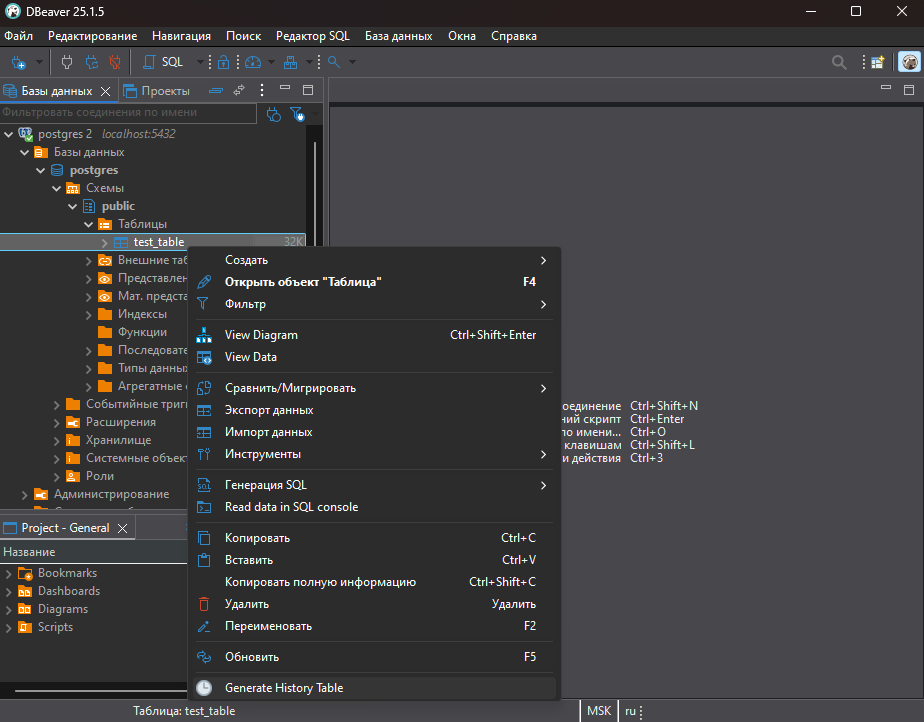
Task: Expand the test_table tree node
Action: [105, 242]
